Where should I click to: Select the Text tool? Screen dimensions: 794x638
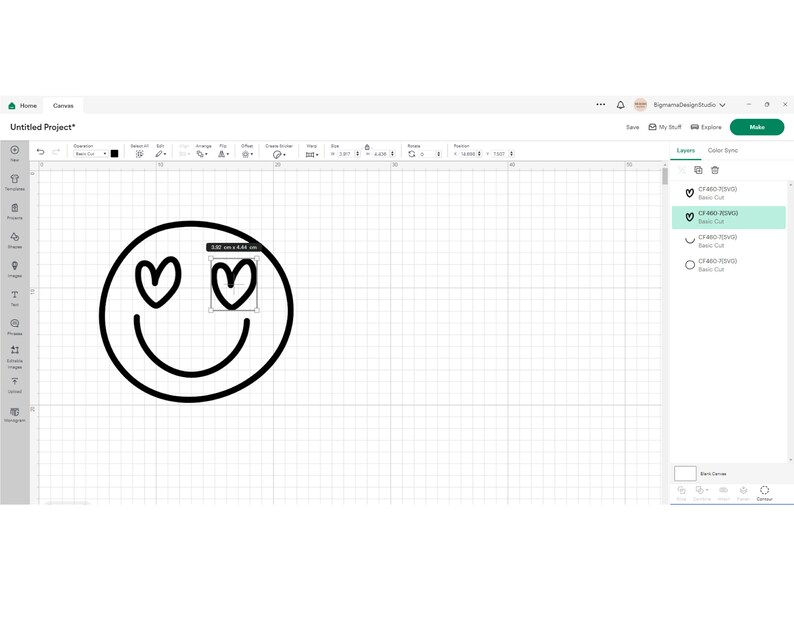click(x=15, y=298)
